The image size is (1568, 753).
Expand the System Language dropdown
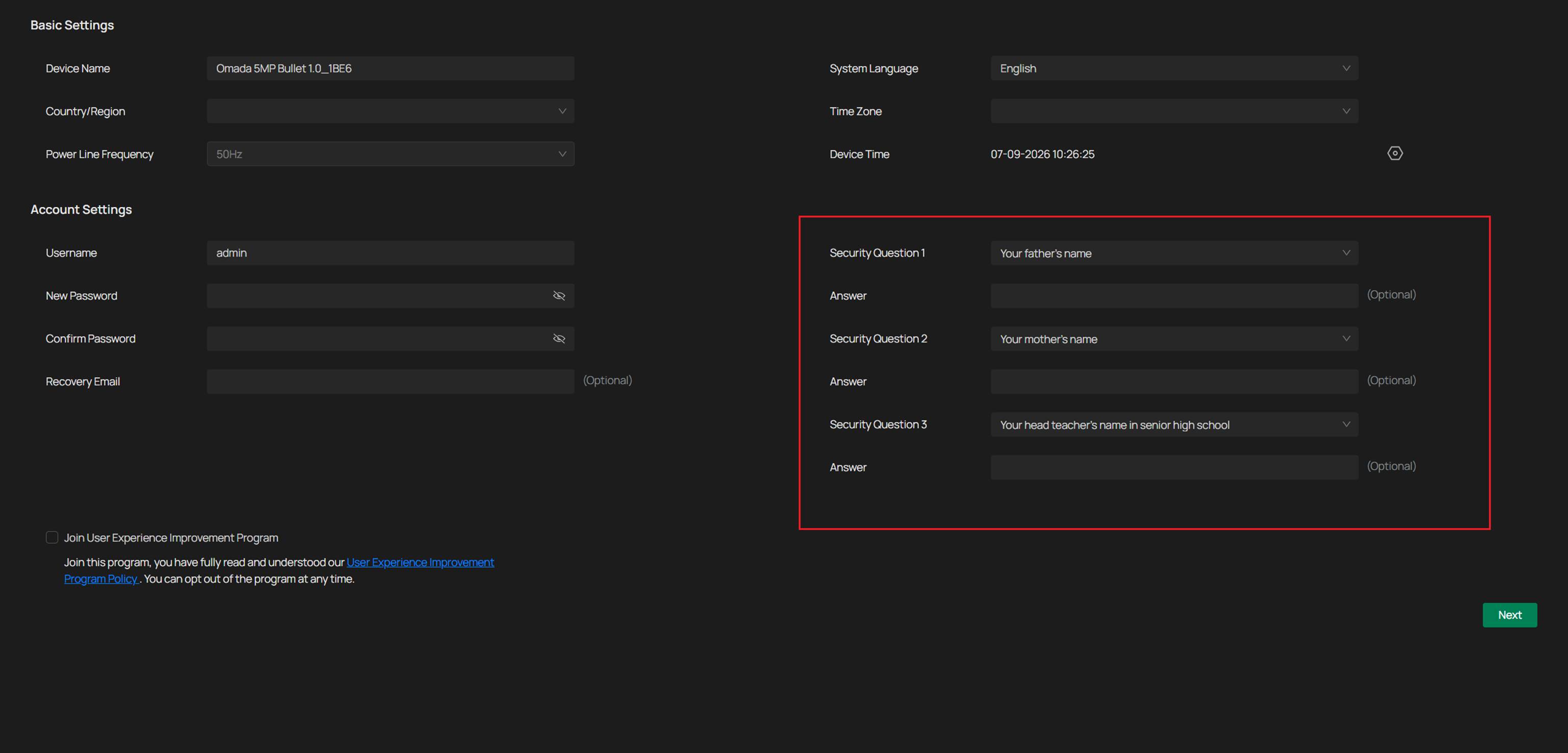click(1174, 68)
